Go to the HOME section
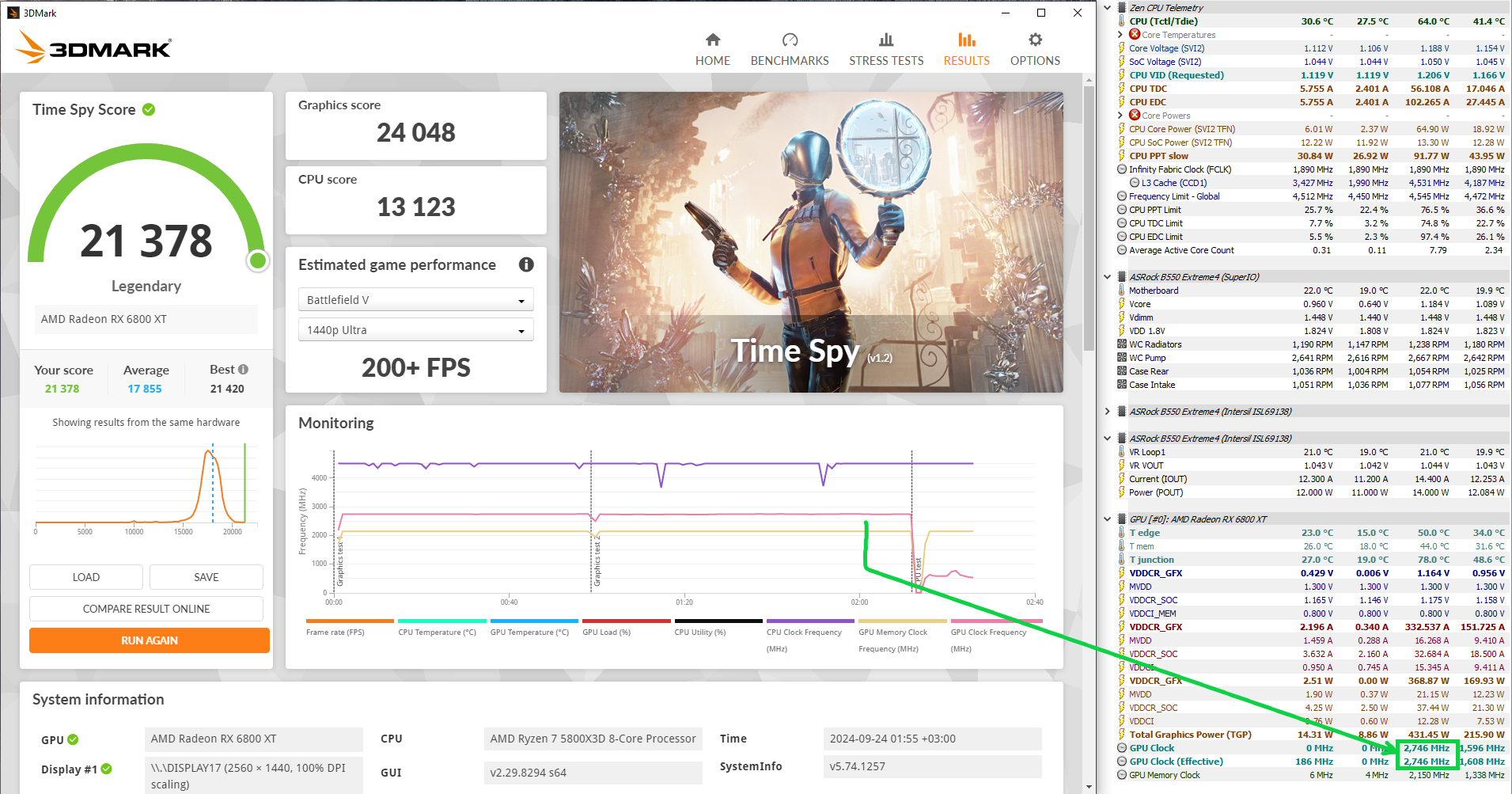The height and width of the screenshot is (794, 1512). 713,49
